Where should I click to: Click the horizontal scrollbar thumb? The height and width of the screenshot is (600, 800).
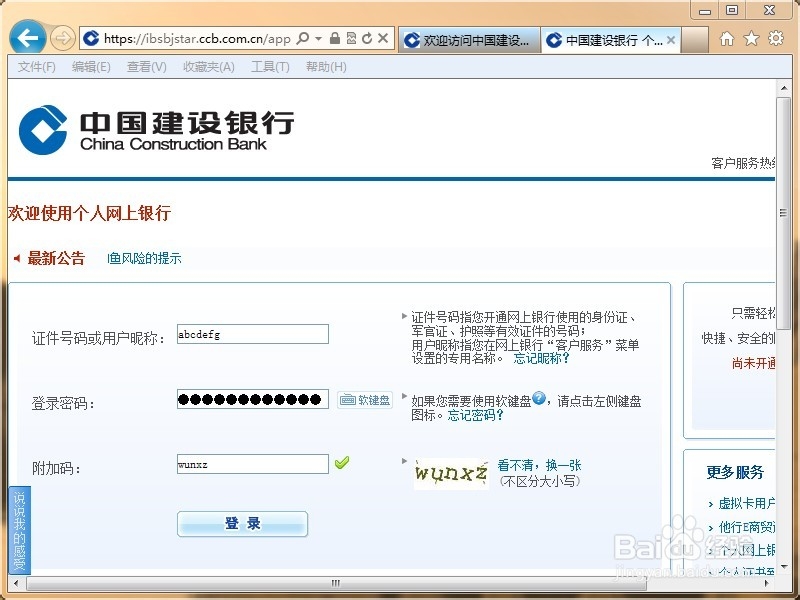[x=336, y=583]
